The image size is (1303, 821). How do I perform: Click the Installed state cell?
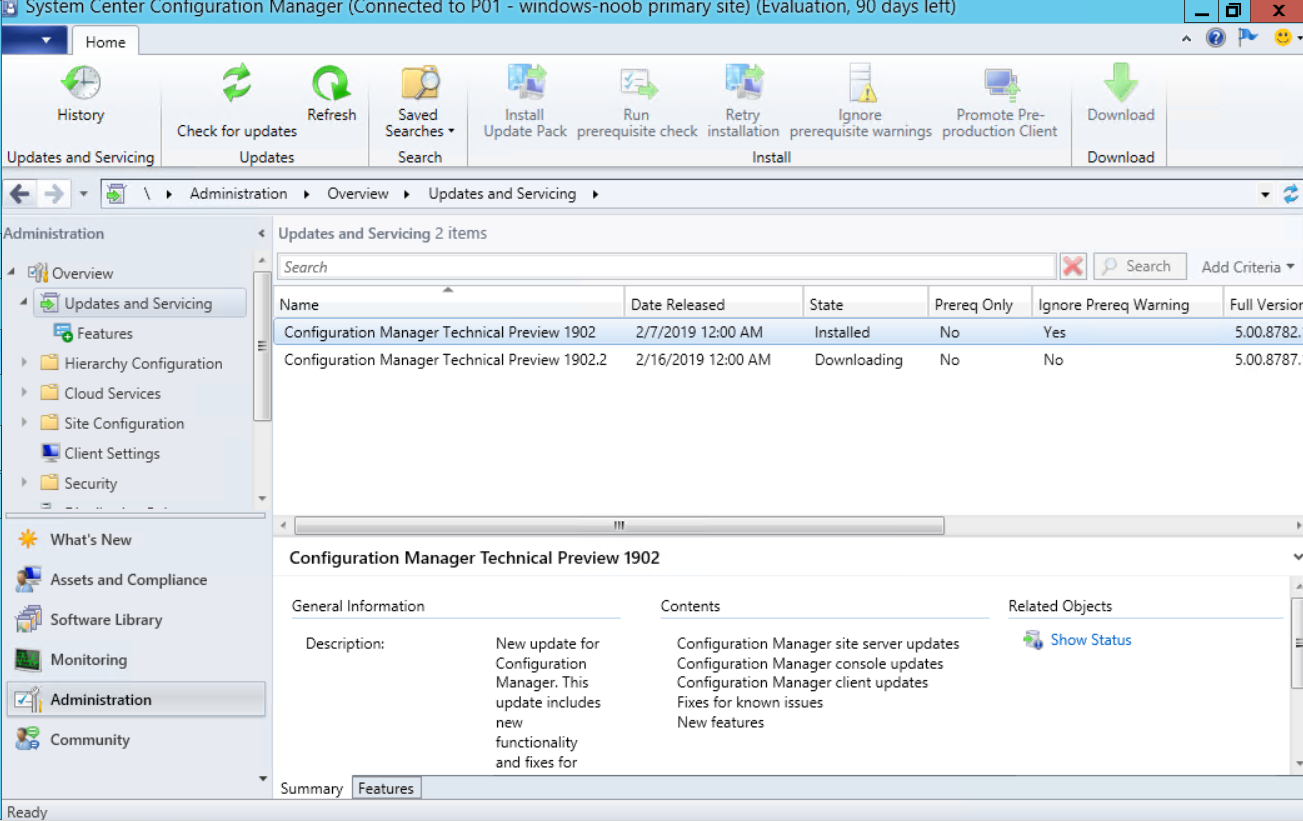(842, 332)
